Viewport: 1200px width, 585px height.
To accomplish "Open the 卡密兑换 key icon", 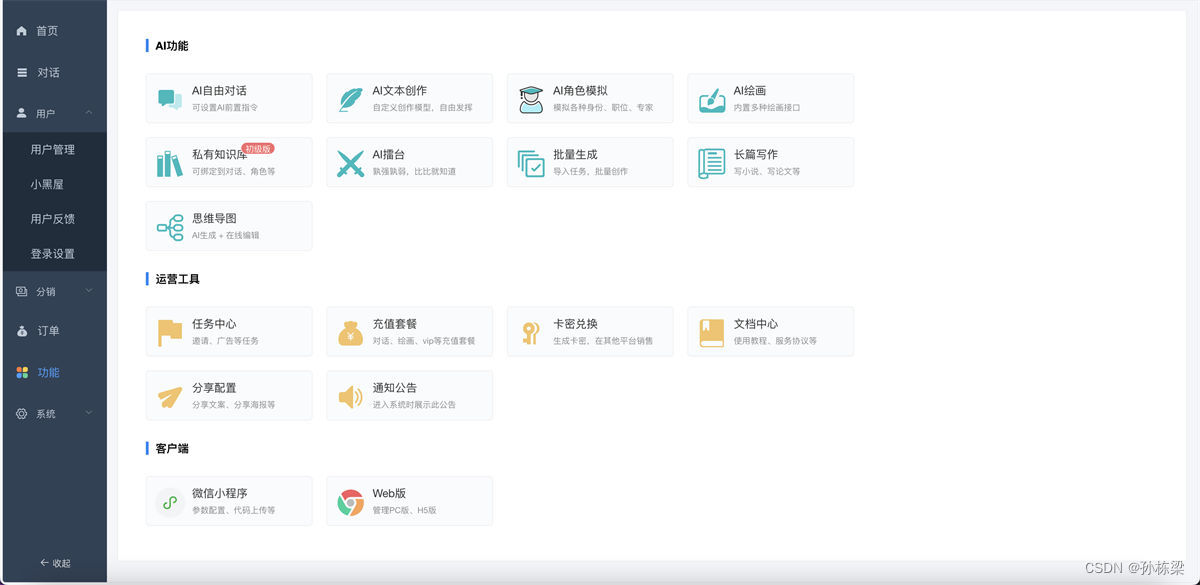I will (531, 332).
